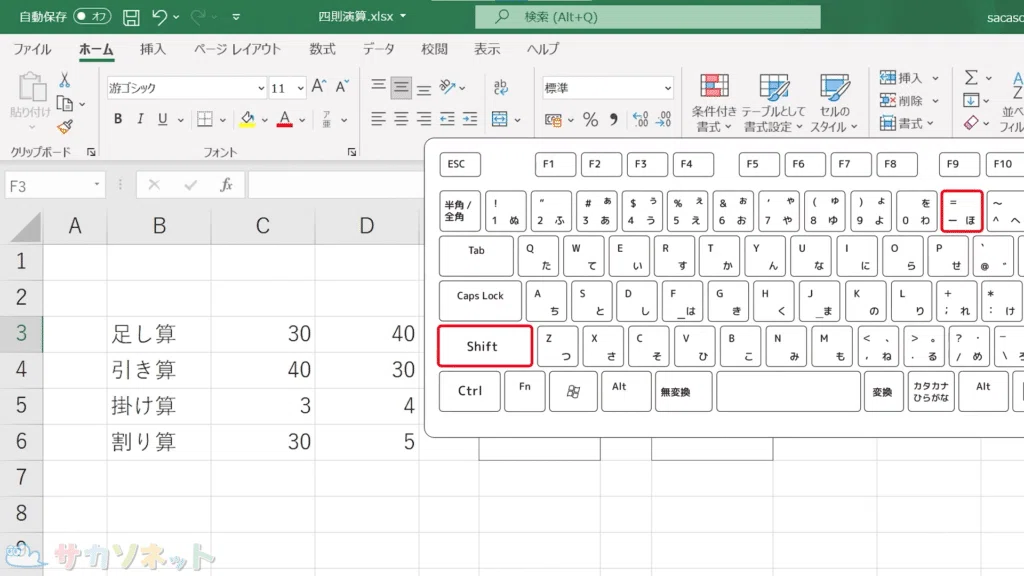Click the Increase Indent icon
The image size is (1024, 576).
[470, 119]
